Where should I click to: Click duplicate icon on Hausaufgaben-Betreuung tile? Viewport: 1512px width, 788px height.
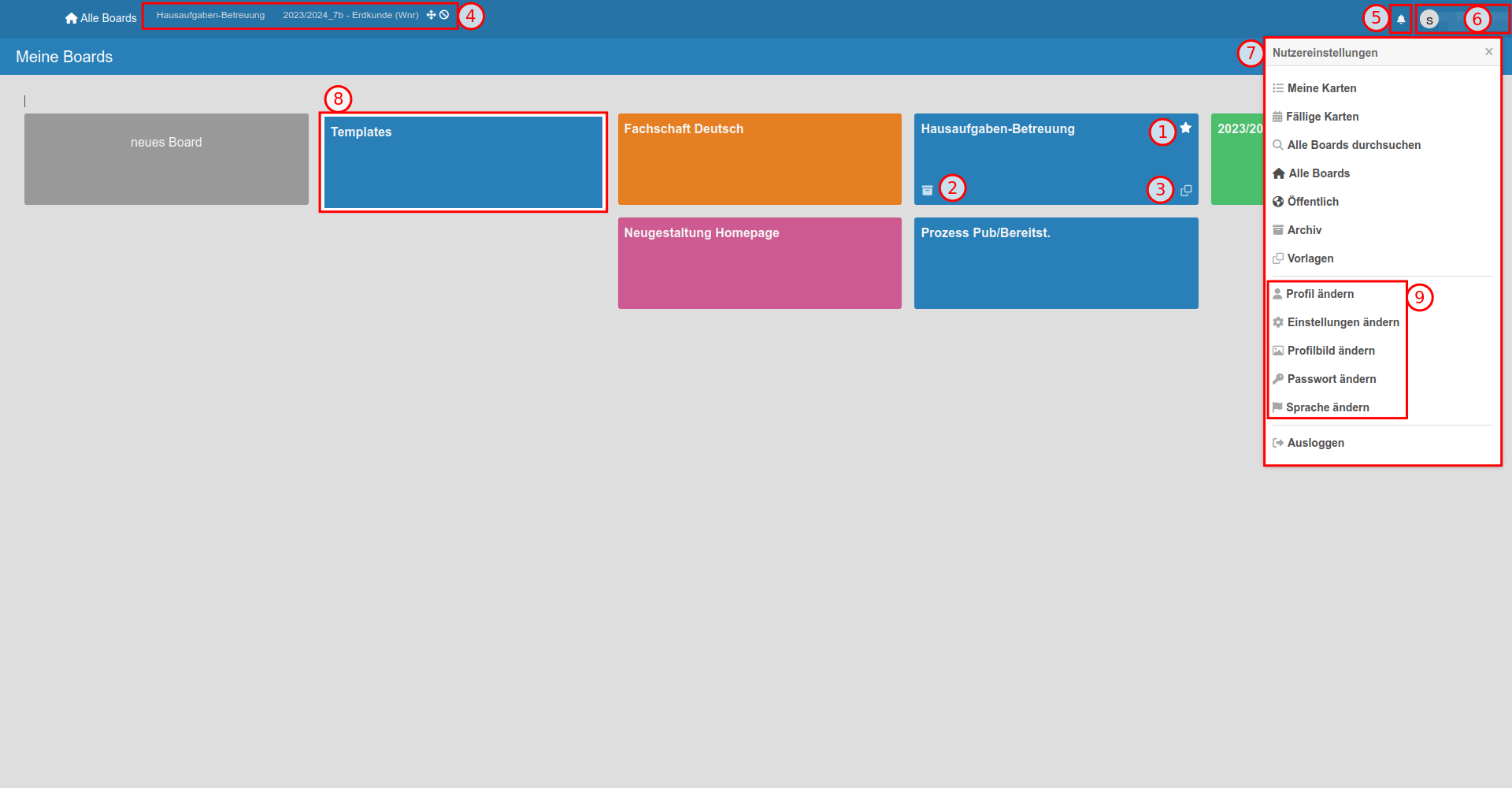coord(1186,191)
